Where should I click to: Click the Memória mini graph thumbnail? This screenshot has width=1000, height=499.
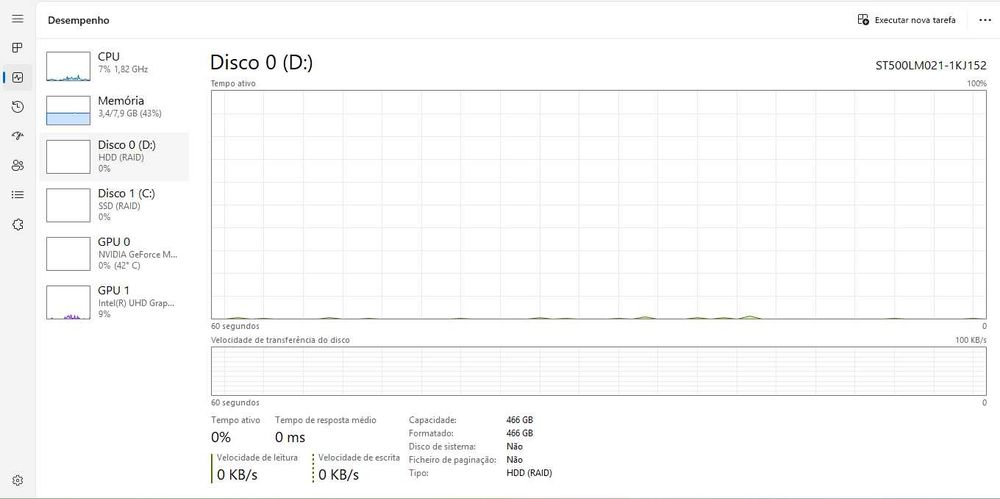pyautogui.click(x=68, y=110)
